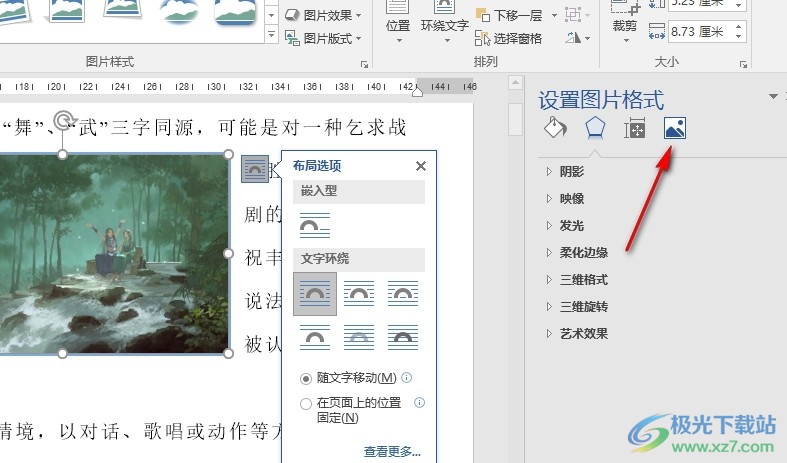Select the in front of text wrapping option
The width and height of the screenshot is (787, 463).
(403, 337)
